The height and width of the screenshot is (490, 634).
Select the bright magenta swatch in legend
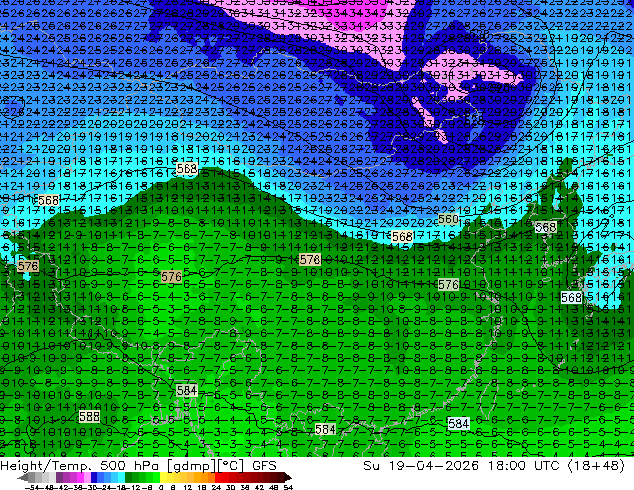pyautogui.click(x=80, y=478)
